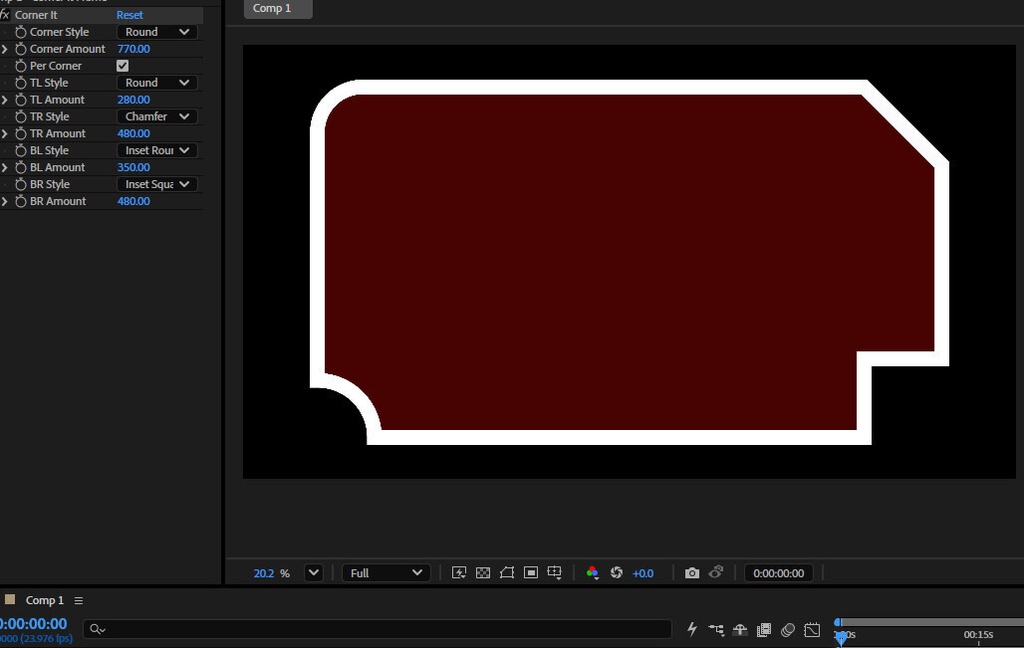Open the BL Style Inset Round dropdown
This screenshot has height=648, width=1024.
point(157,151)
